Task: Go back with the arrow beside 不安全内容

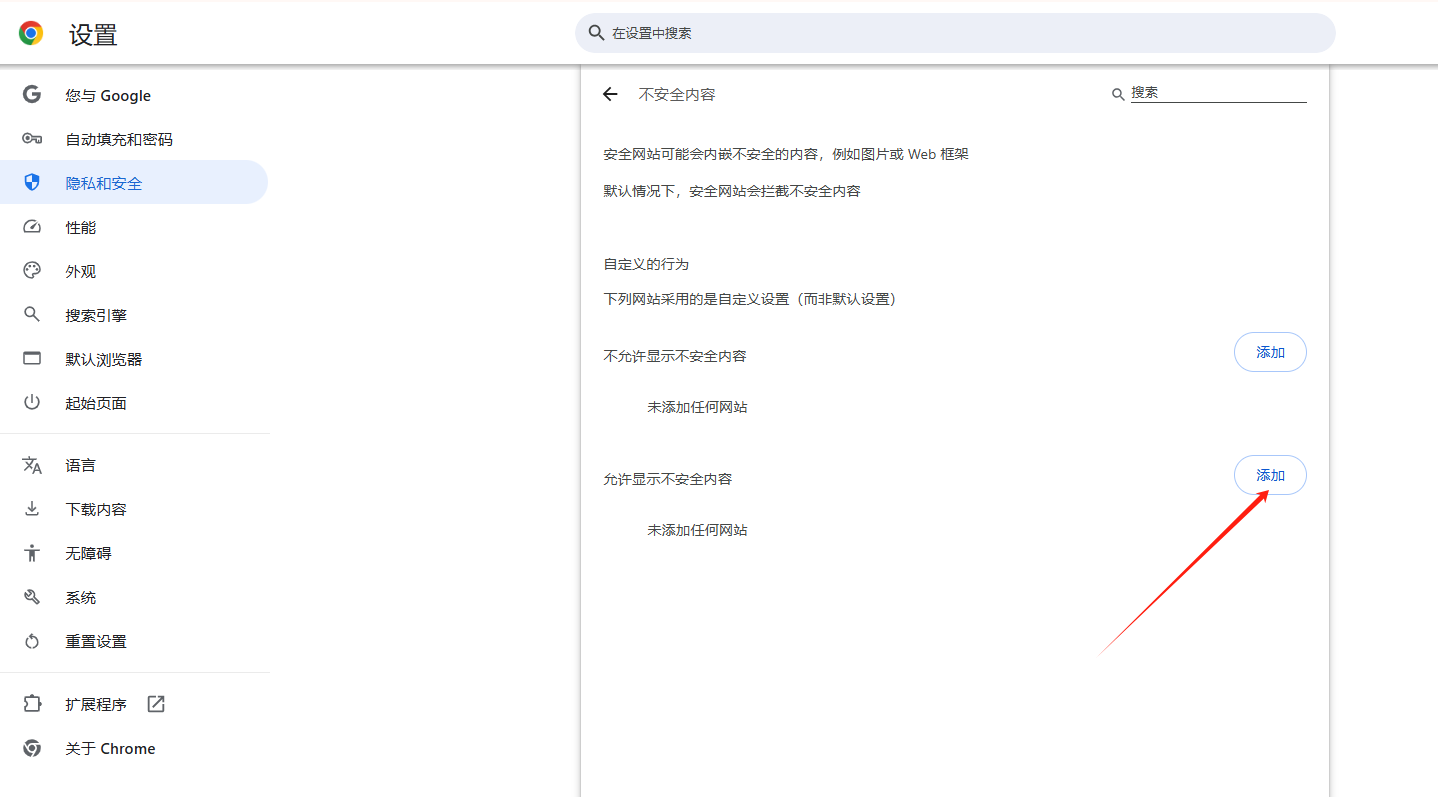Action: (x=610, y=94)
